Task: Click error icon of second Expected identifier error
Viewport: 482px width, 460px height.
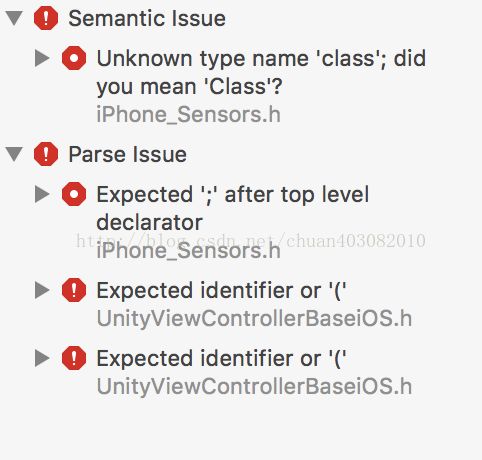Action: (74, 358)
